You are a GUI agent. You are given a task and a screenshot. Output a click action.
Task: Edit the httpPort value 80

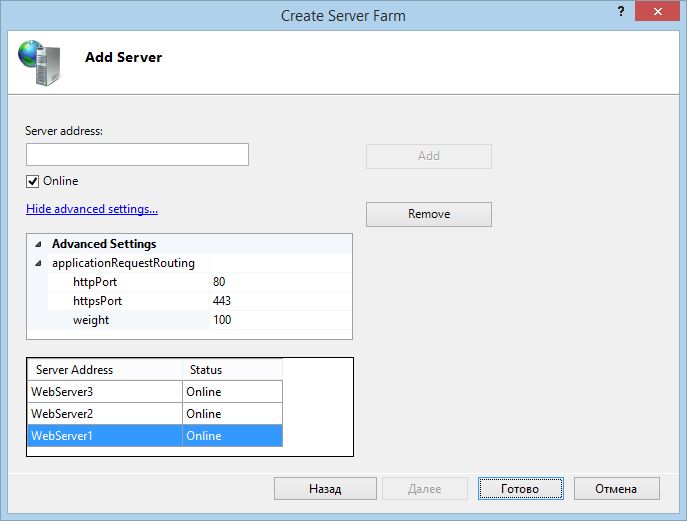pos(280,282)
